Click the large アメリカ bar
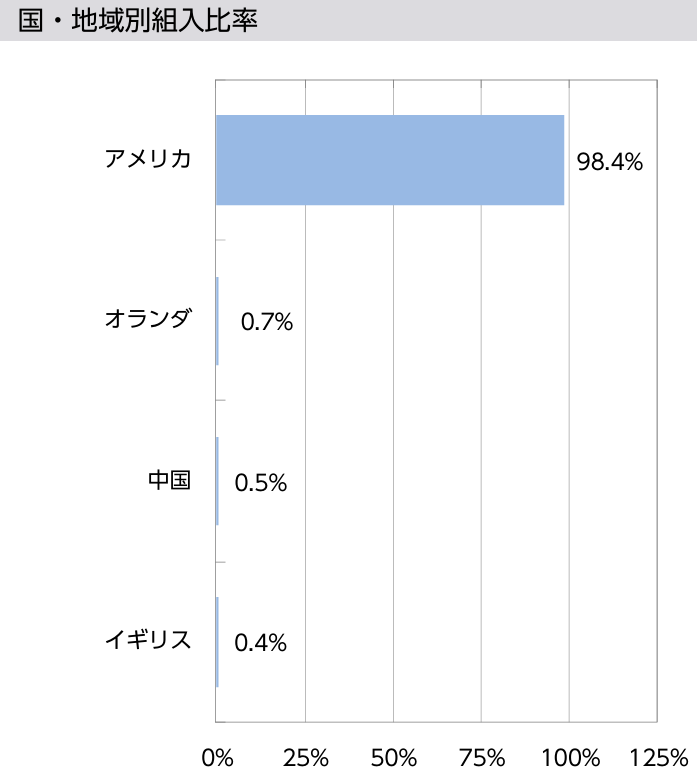The image size is (697, 780). 390,160
